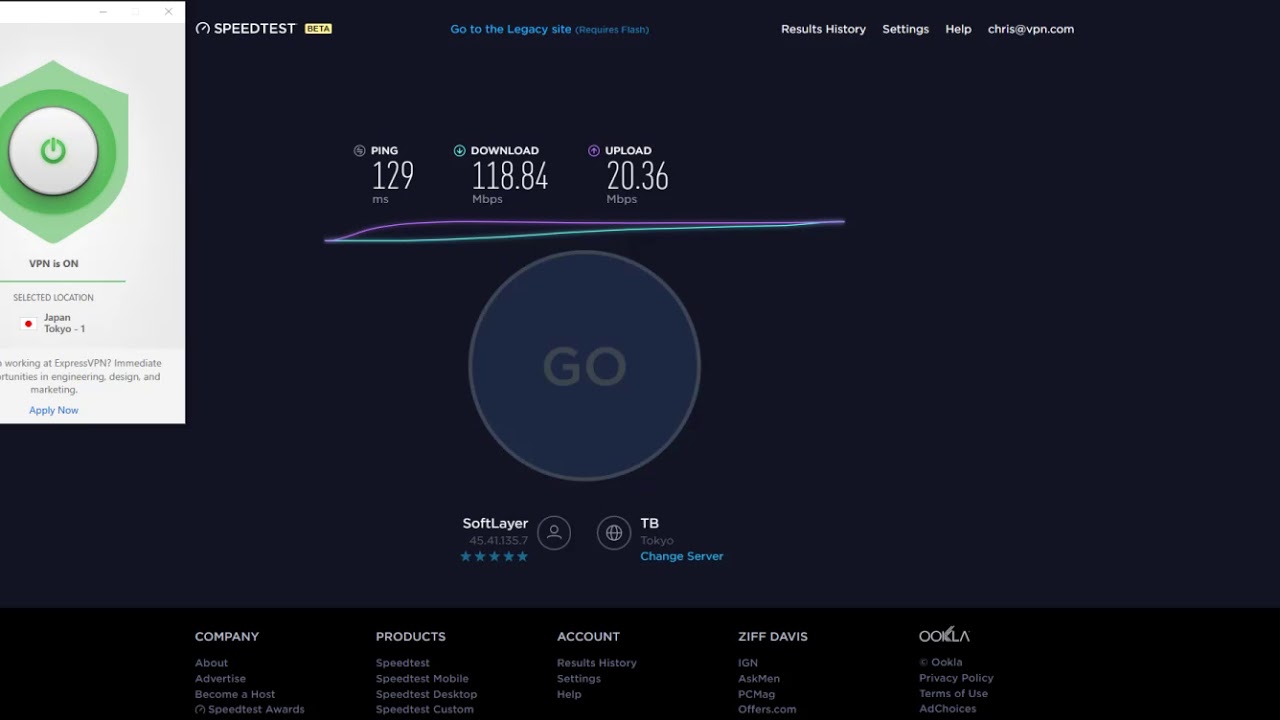Click the SoftLayer user profile icon
Image resolution: width=1280 pixels, height=720 pixels.
pos(554,533)
